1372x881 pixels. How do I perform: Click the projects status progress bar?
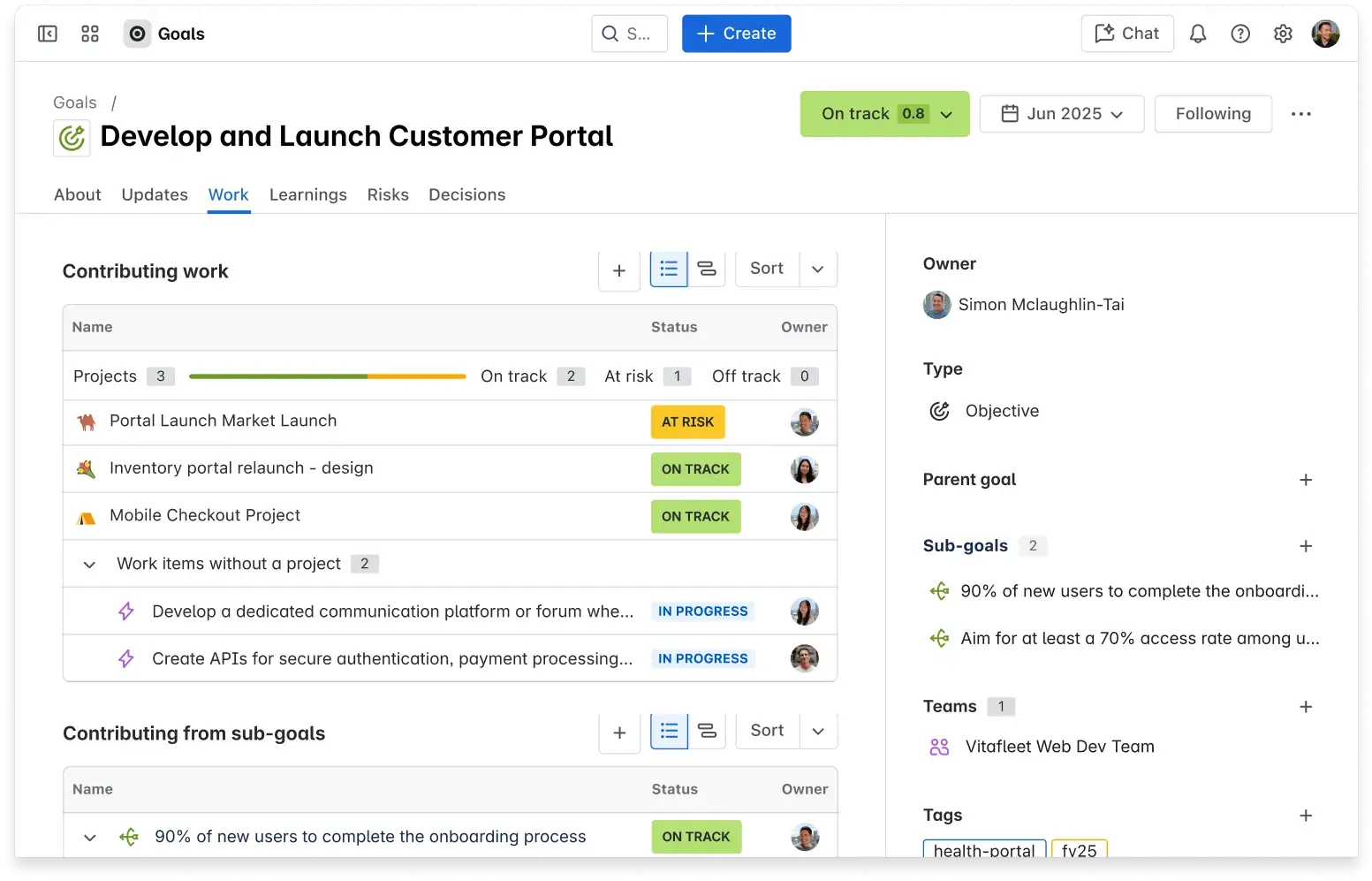(x=327, y=376)
